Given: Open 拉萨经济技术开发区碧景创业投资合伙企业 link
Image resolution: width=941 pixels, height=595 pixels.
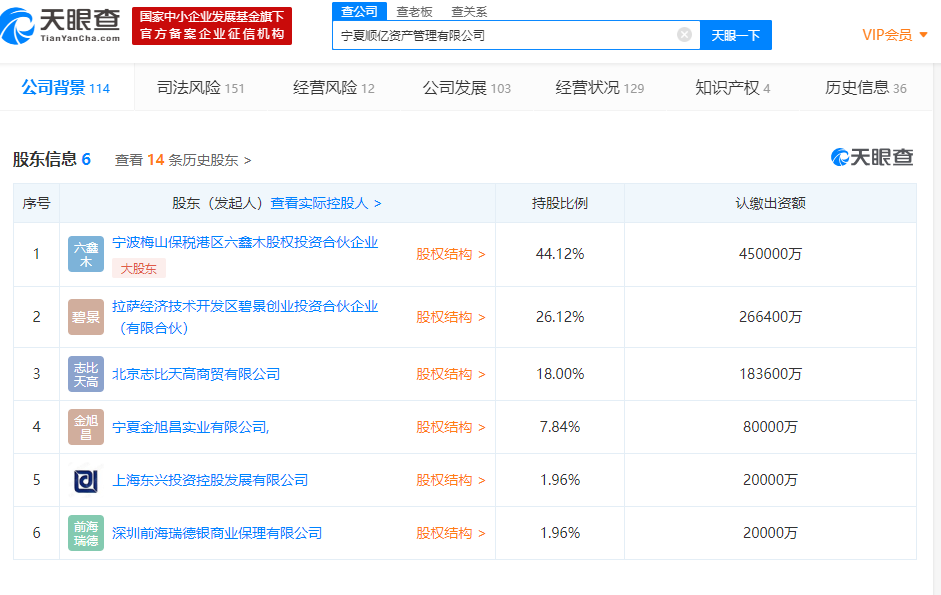Looking at the screenshot, I should pyautogui.click(x=245, y=317).
